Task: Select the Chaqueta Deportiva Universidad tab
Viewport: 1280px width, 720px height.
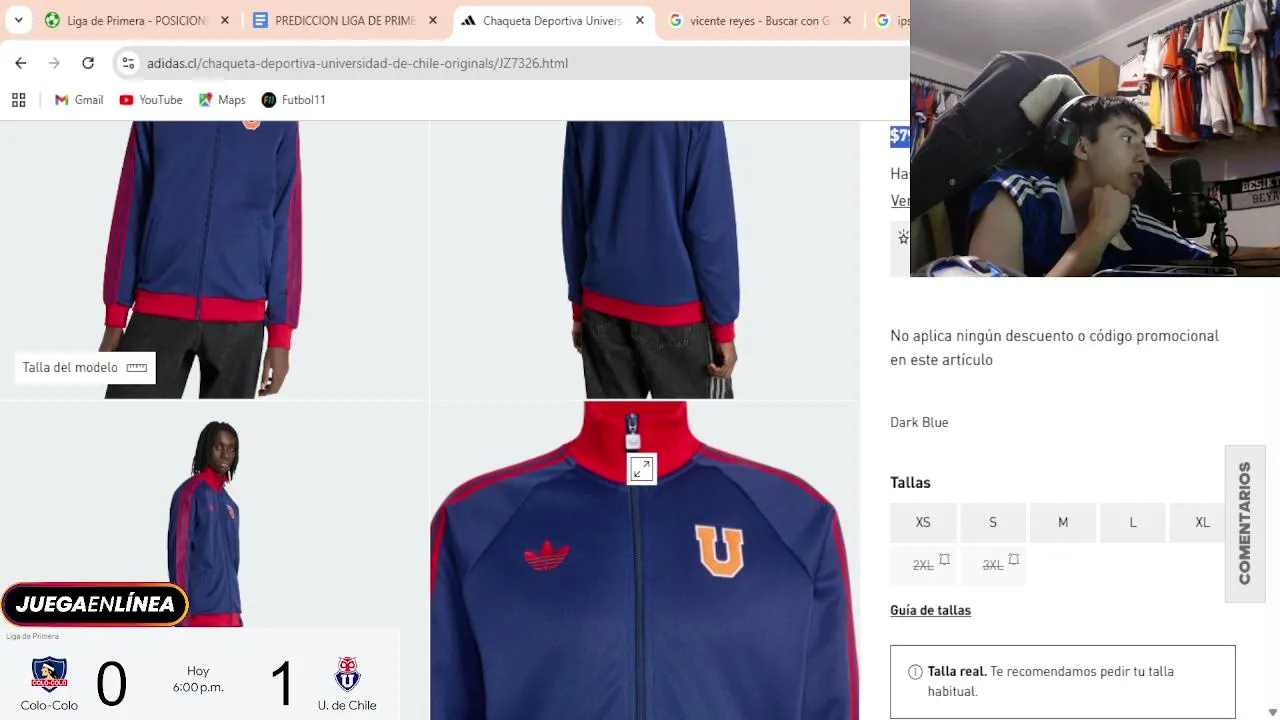Action: [553, 20]
